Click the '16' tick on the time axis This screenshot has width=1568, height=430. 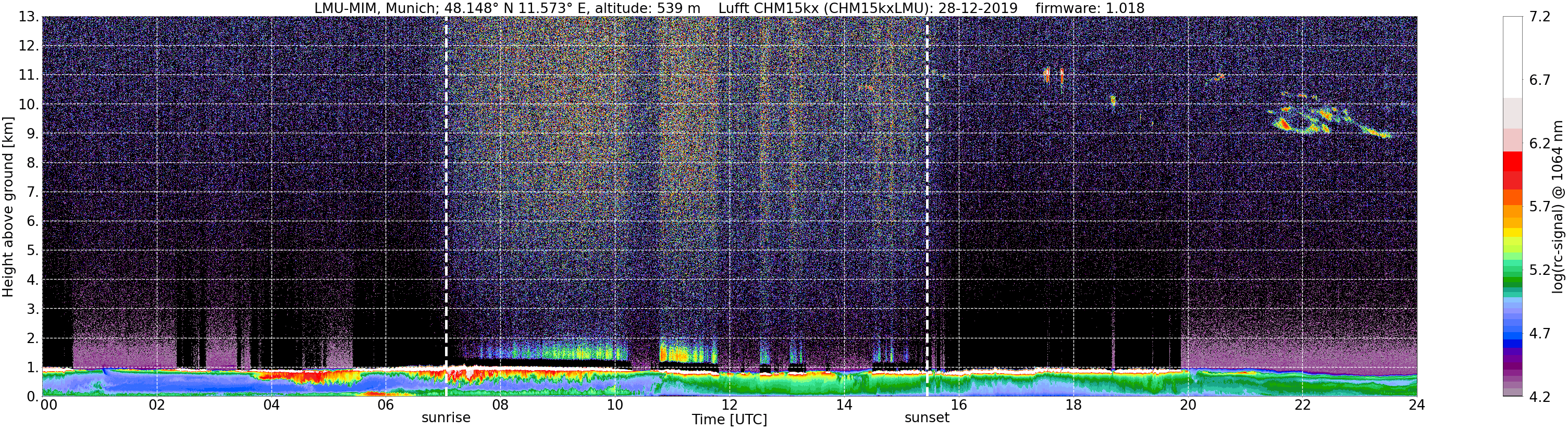coord(959,405)
